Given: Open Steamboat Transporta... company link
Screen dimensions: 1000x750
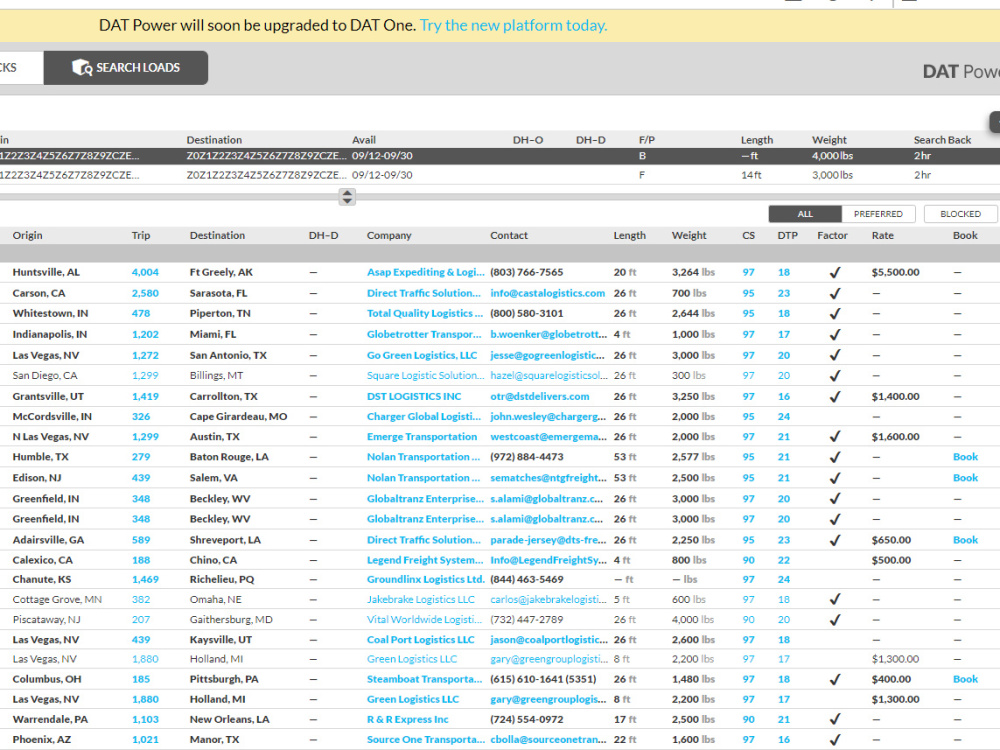Looking at the screenshot, I should point(424,679).
